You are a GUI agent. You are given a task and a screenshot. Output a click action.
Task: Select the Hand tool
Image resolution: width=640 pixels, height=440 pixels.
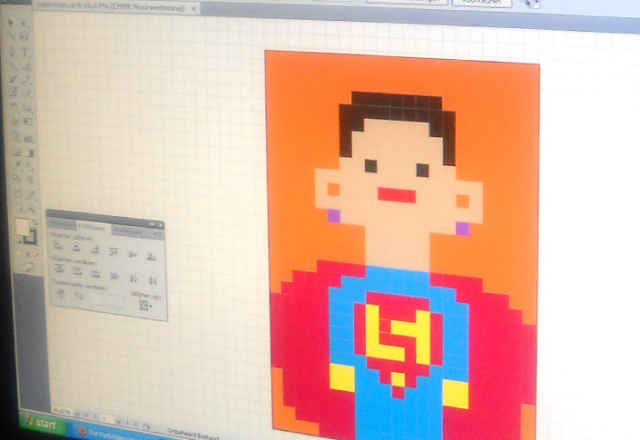[x=18, y=209]
